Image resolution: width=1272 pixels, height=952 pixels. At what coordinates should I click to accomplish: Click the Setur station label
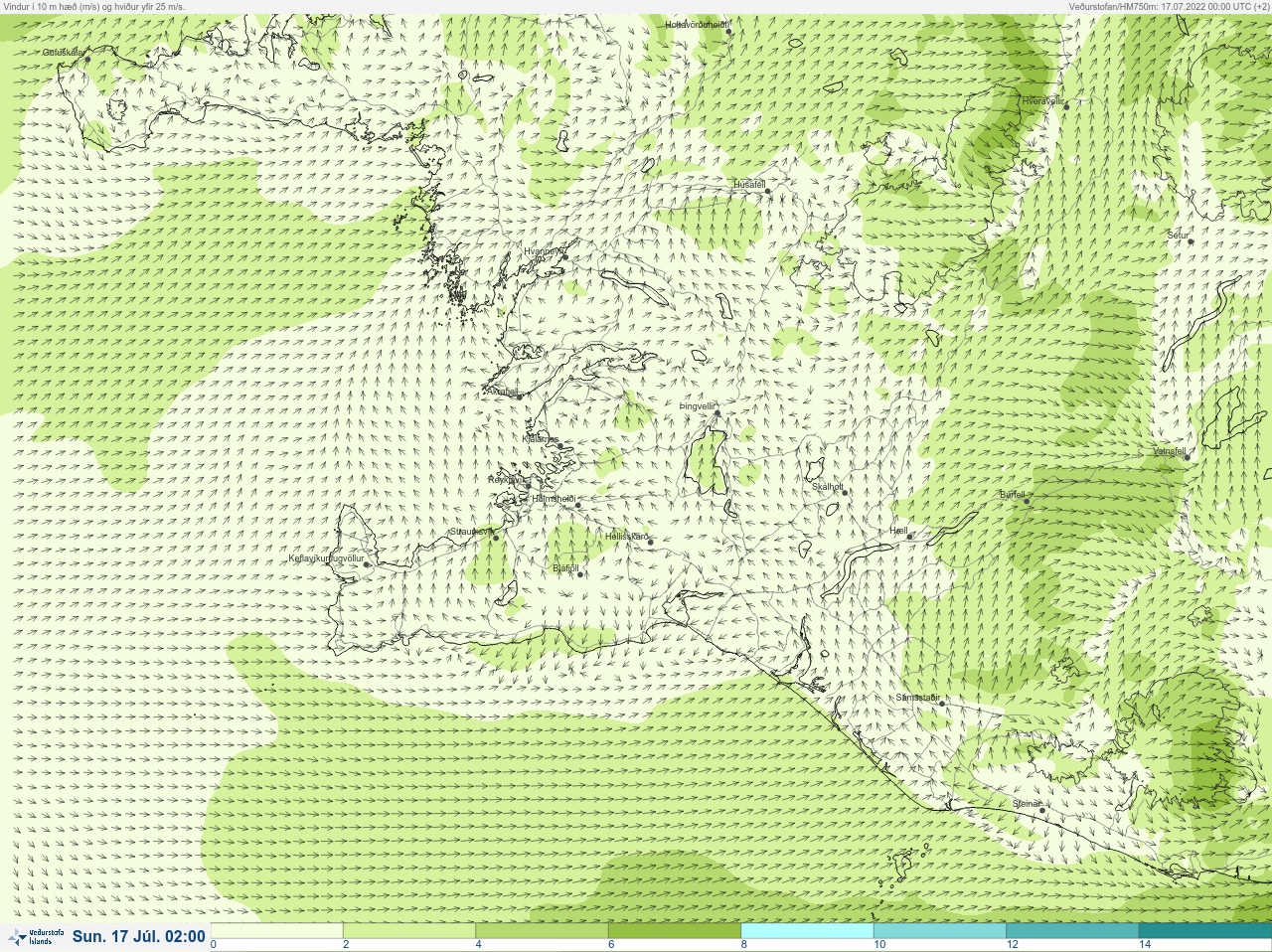[1178, 236]
